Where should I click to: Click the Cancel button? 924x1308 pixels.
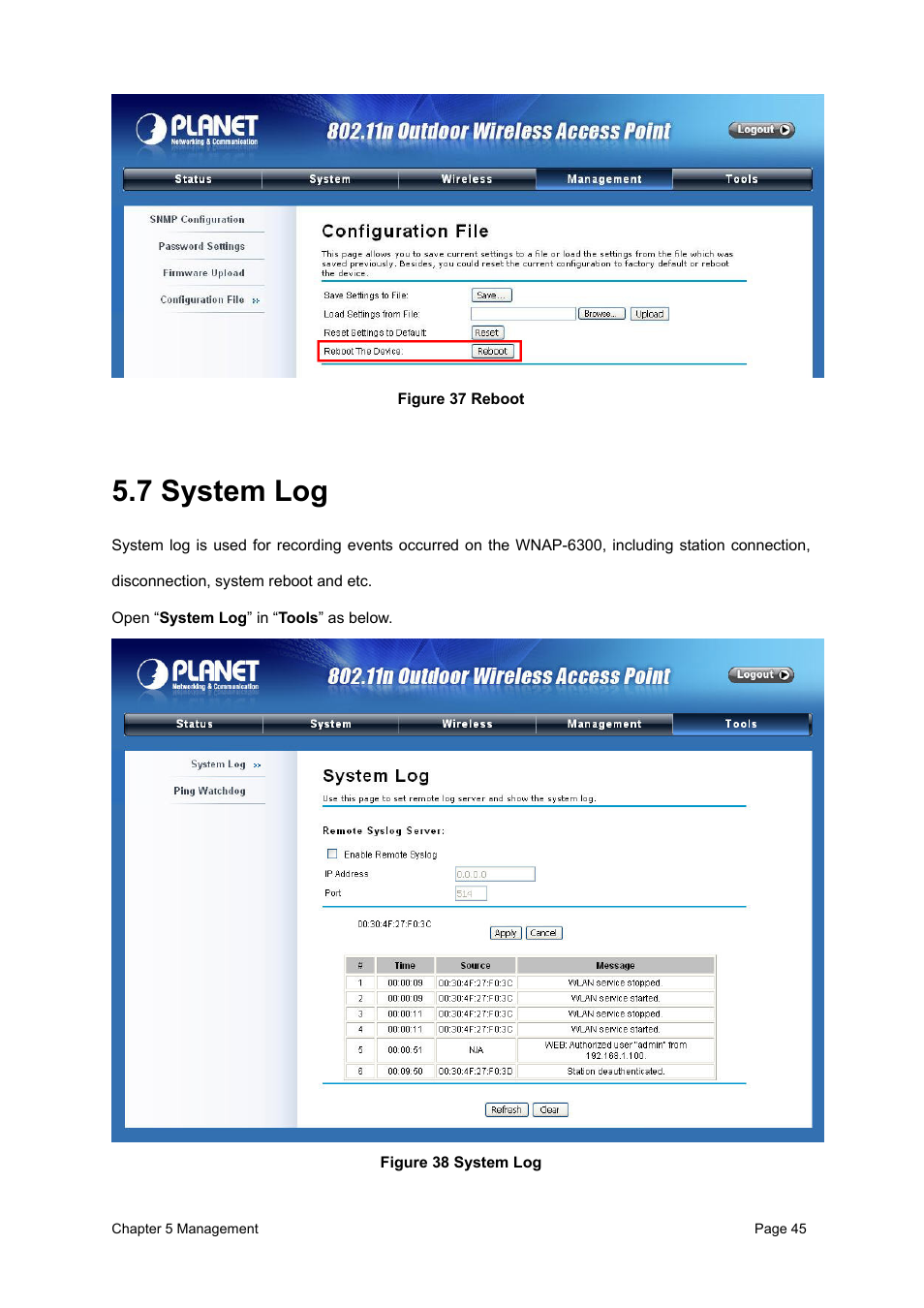coord(543,933)
